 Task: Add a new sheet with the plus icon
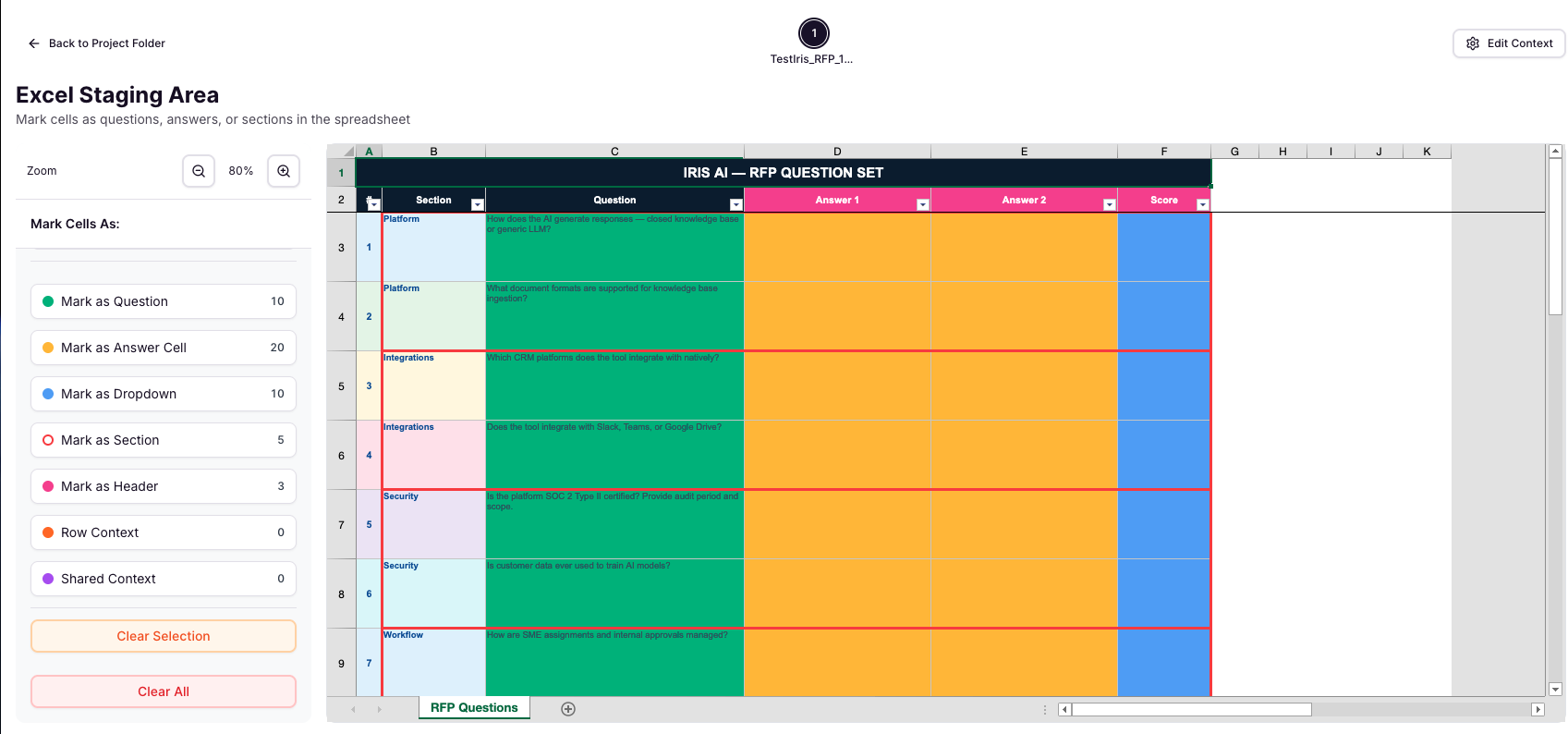click(x=568, y=709)
